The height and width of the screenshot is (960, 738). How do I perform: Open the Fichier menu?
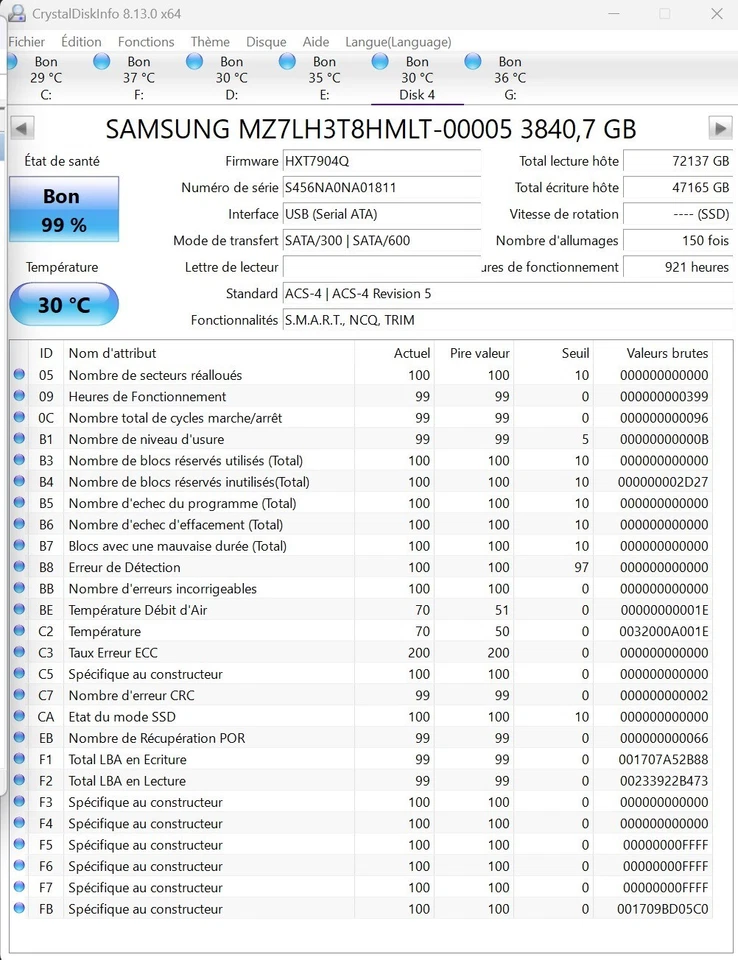(x=26, y=42)
